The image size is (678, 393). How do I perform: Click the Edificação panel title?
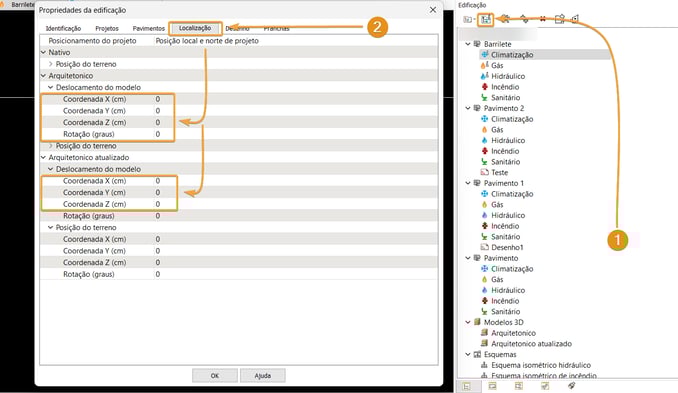pos(472,5)
